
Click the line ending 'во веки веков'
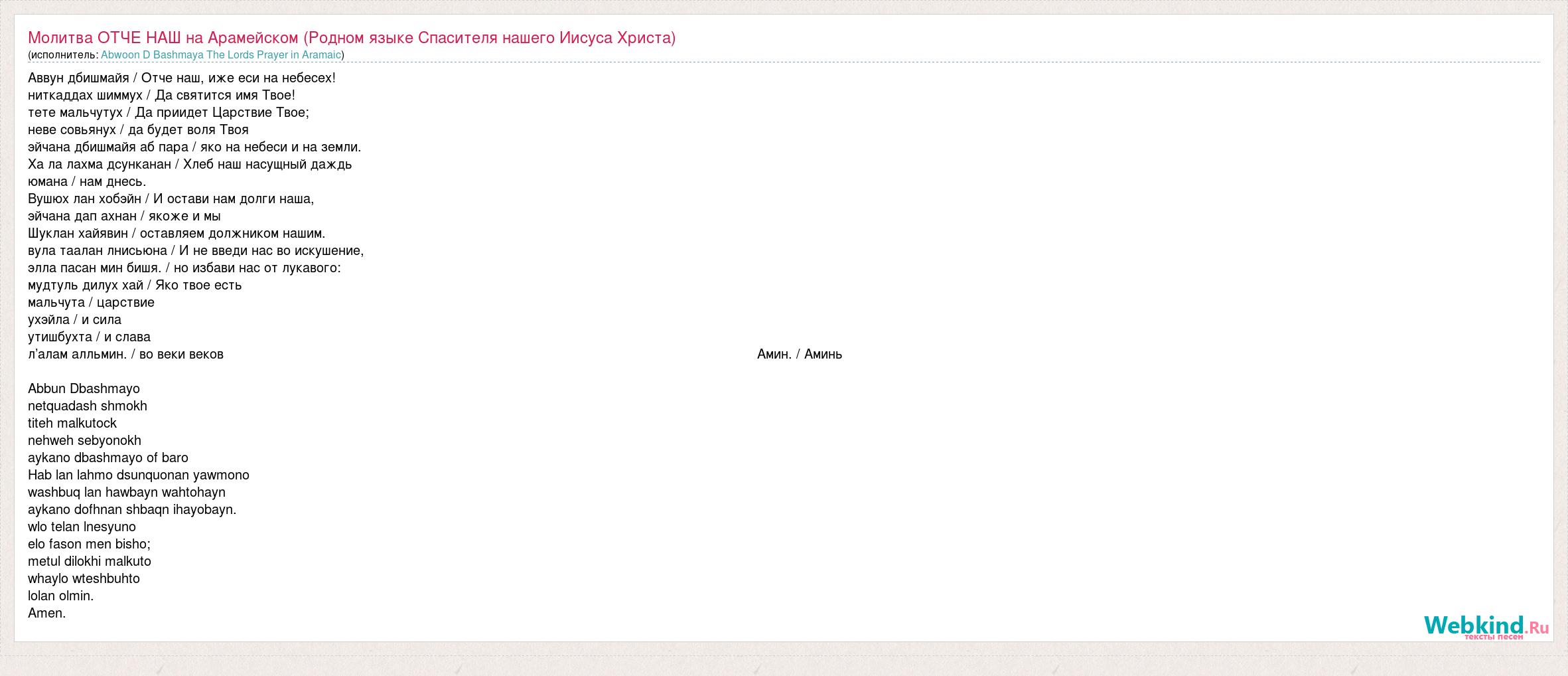(125, 355)
